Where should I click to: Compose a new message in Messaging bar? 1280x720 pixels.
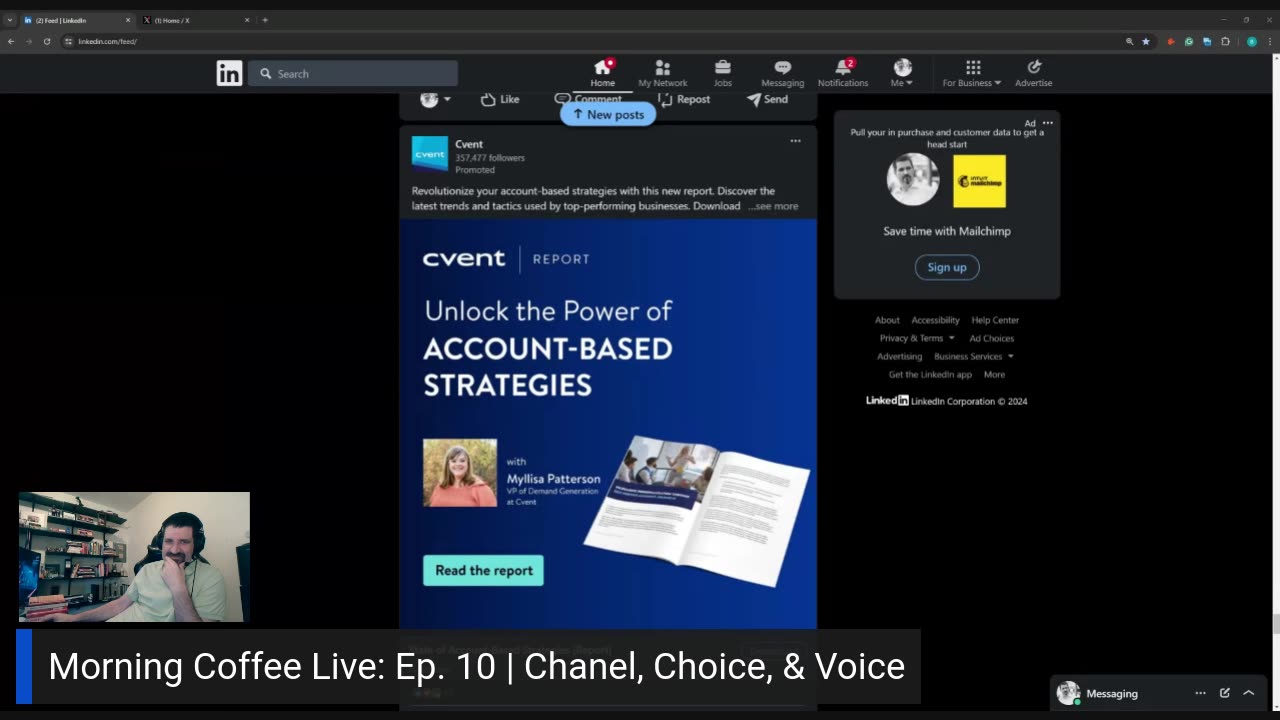pyautogui.click(x=1224, y=693)
